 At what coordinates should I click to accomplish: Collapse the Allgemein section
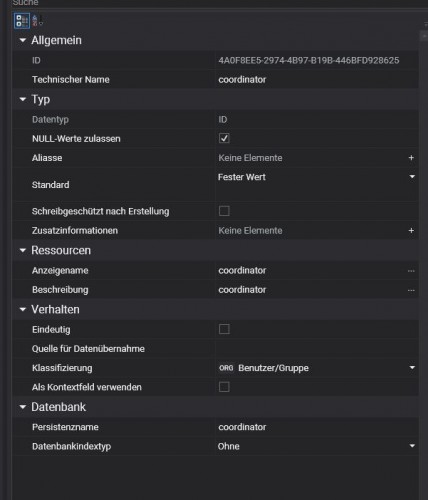23,40
